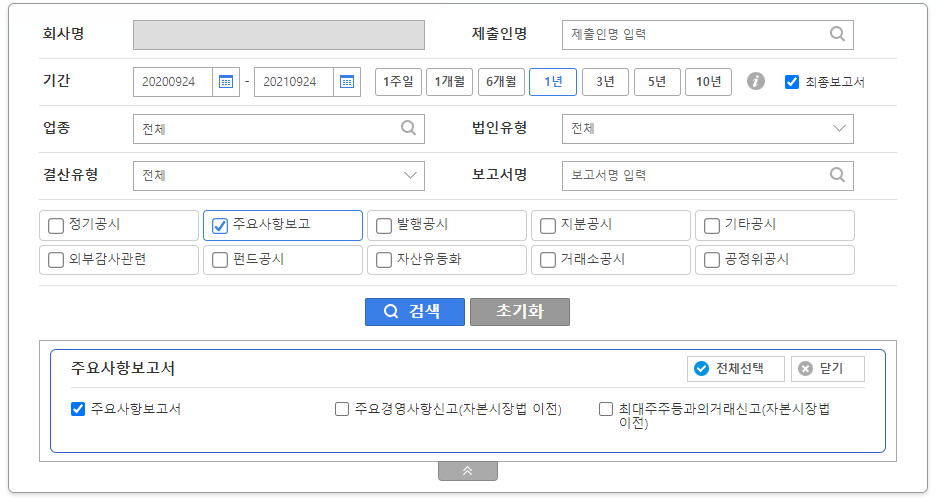
Task: Check the 발행공시 checkbox
Action: tap(384, 226)
